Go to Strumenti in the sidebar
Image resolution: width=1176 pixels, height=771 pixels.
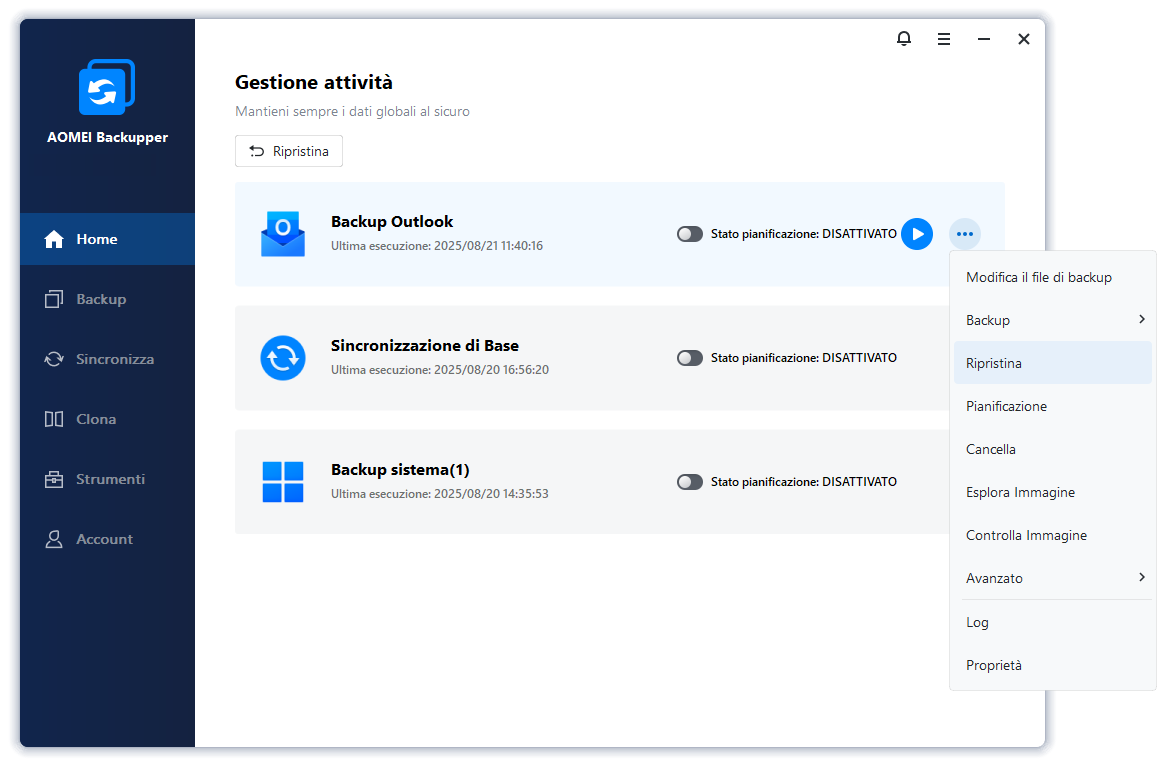(x=110, y=479)
